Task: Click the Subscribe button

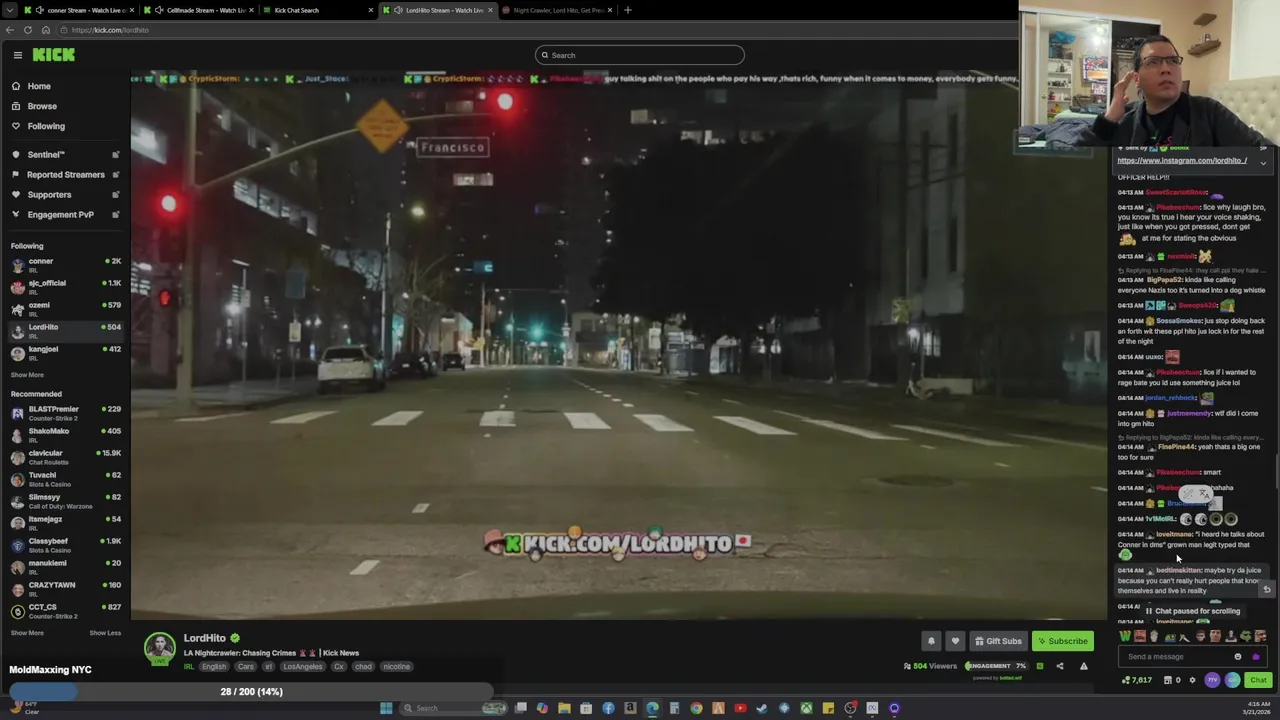Action: 1062,641
